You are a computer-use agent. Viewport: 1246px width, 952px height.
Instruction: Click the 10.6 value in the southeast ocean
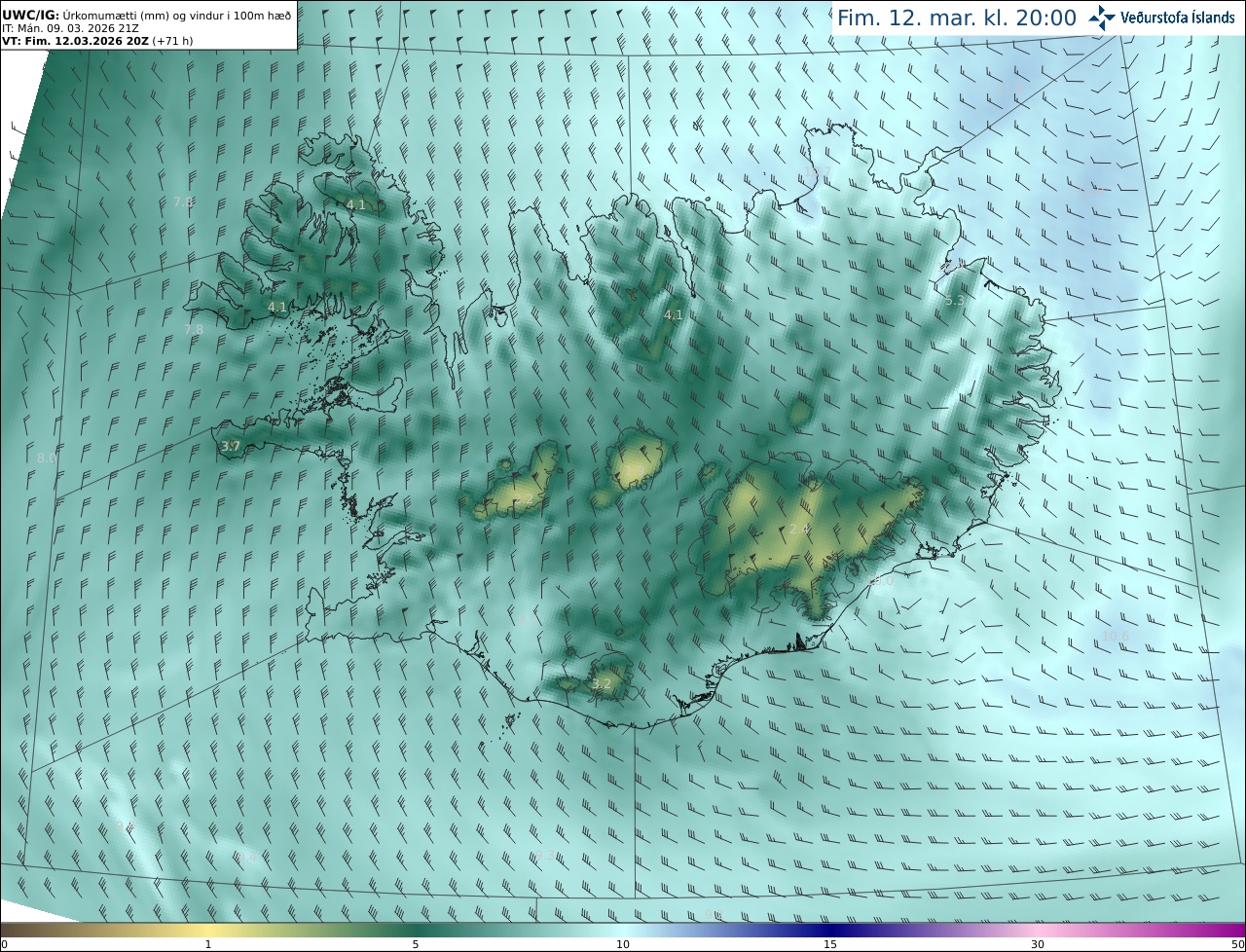[x=1116, y=636]
